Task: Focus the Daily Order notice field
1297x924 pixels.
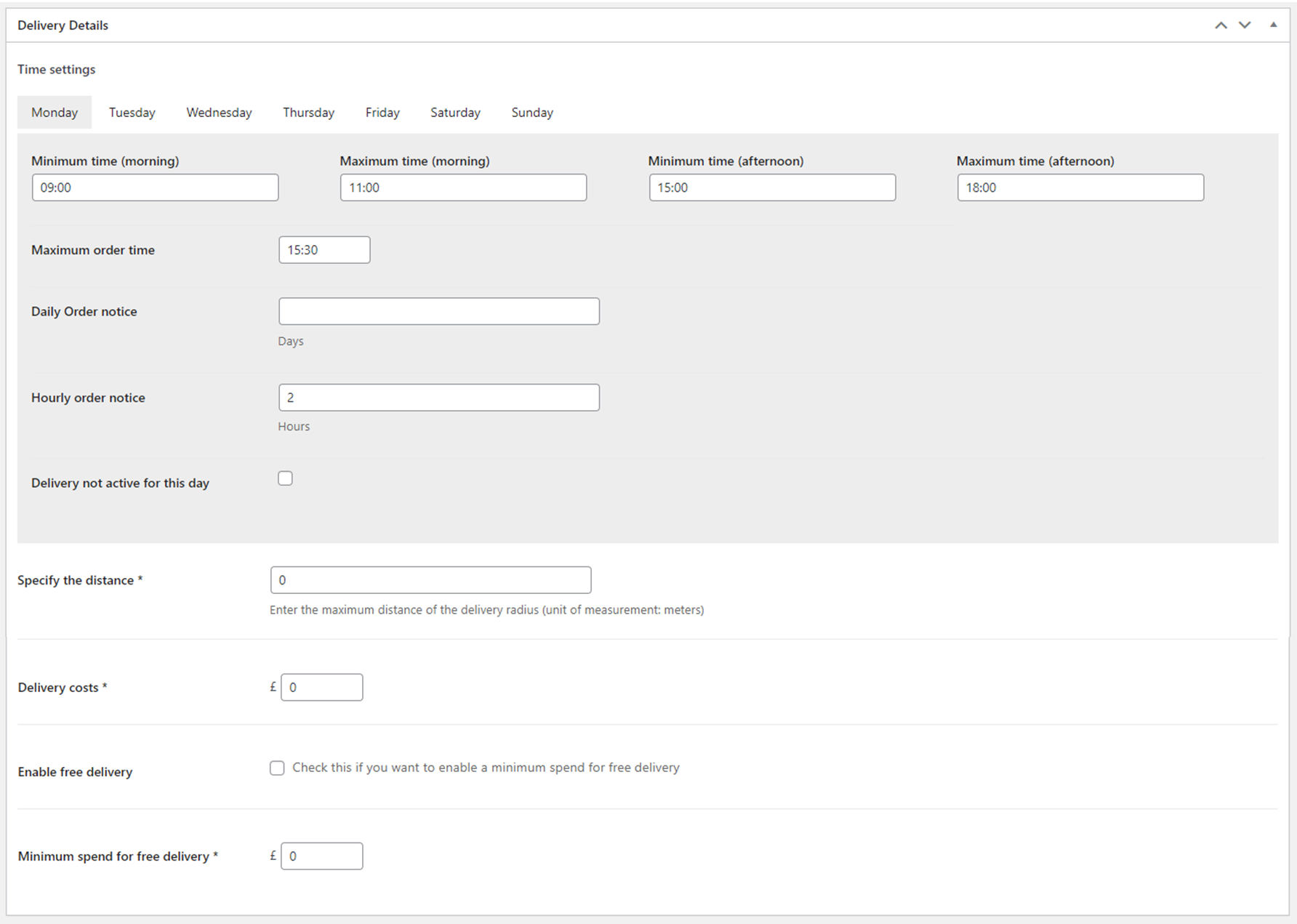Action: pyautogui.click(x=438, y=311)
